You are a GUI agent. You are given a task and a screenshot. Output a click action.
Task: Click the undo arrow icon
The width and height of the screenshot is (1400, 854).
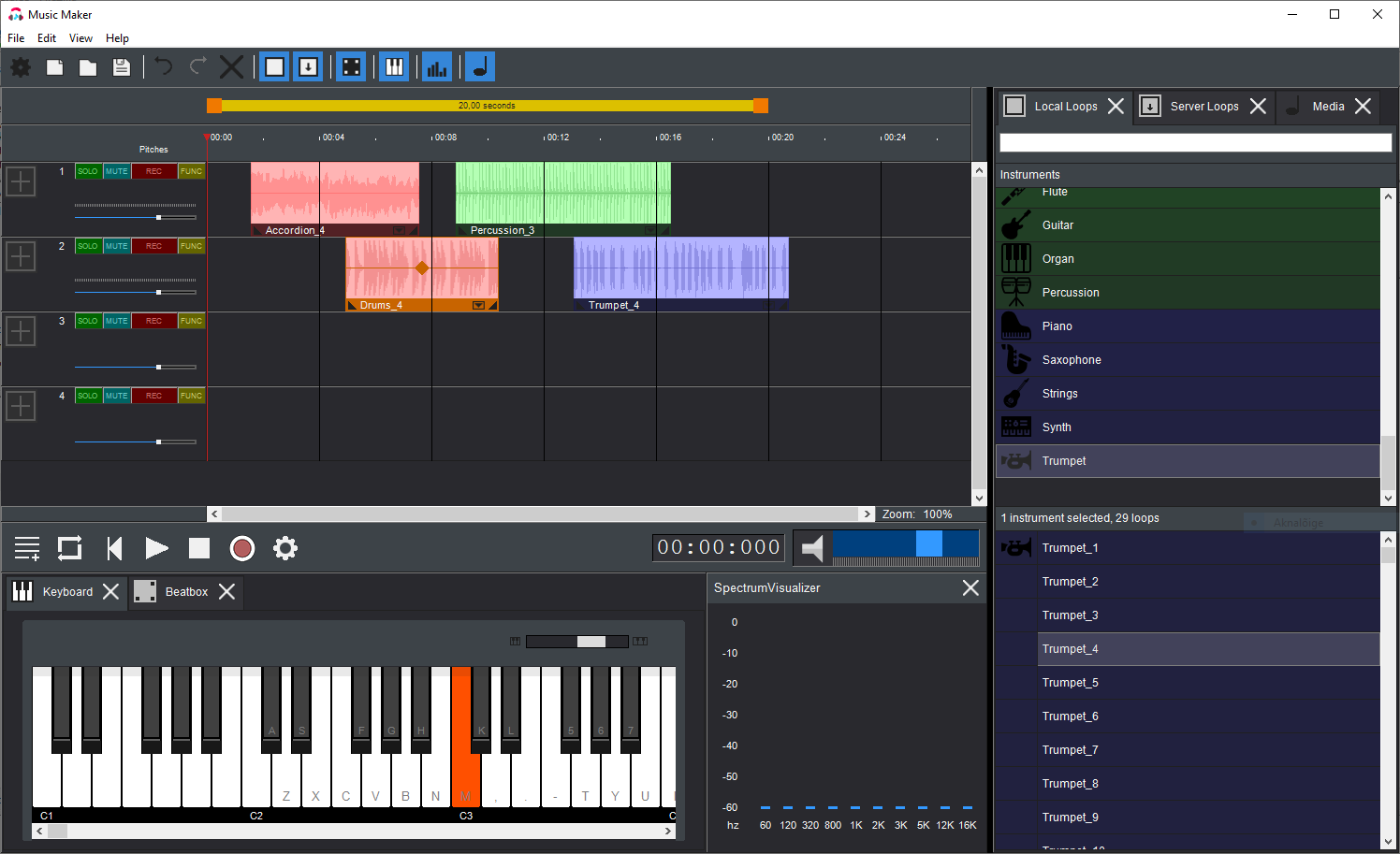click(x=164, y=67)
